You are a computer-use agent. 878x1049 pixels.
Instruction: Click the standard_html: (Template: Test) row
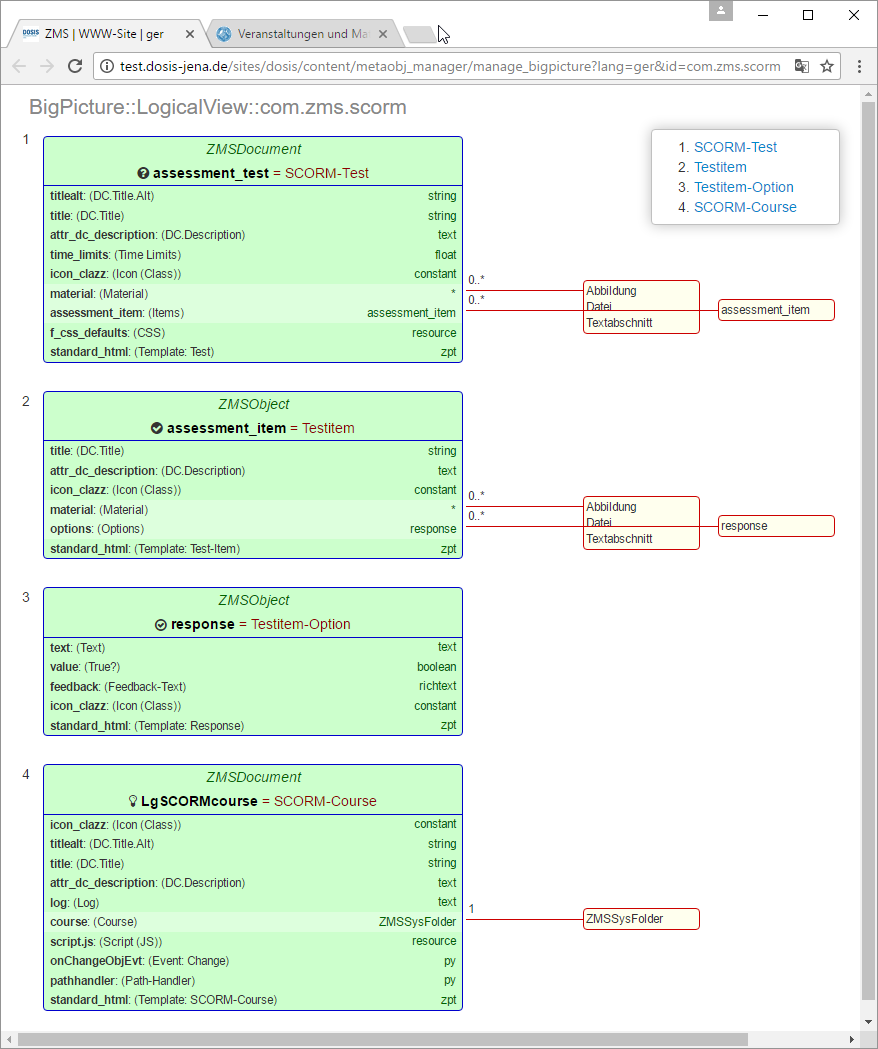click(253, 352)
